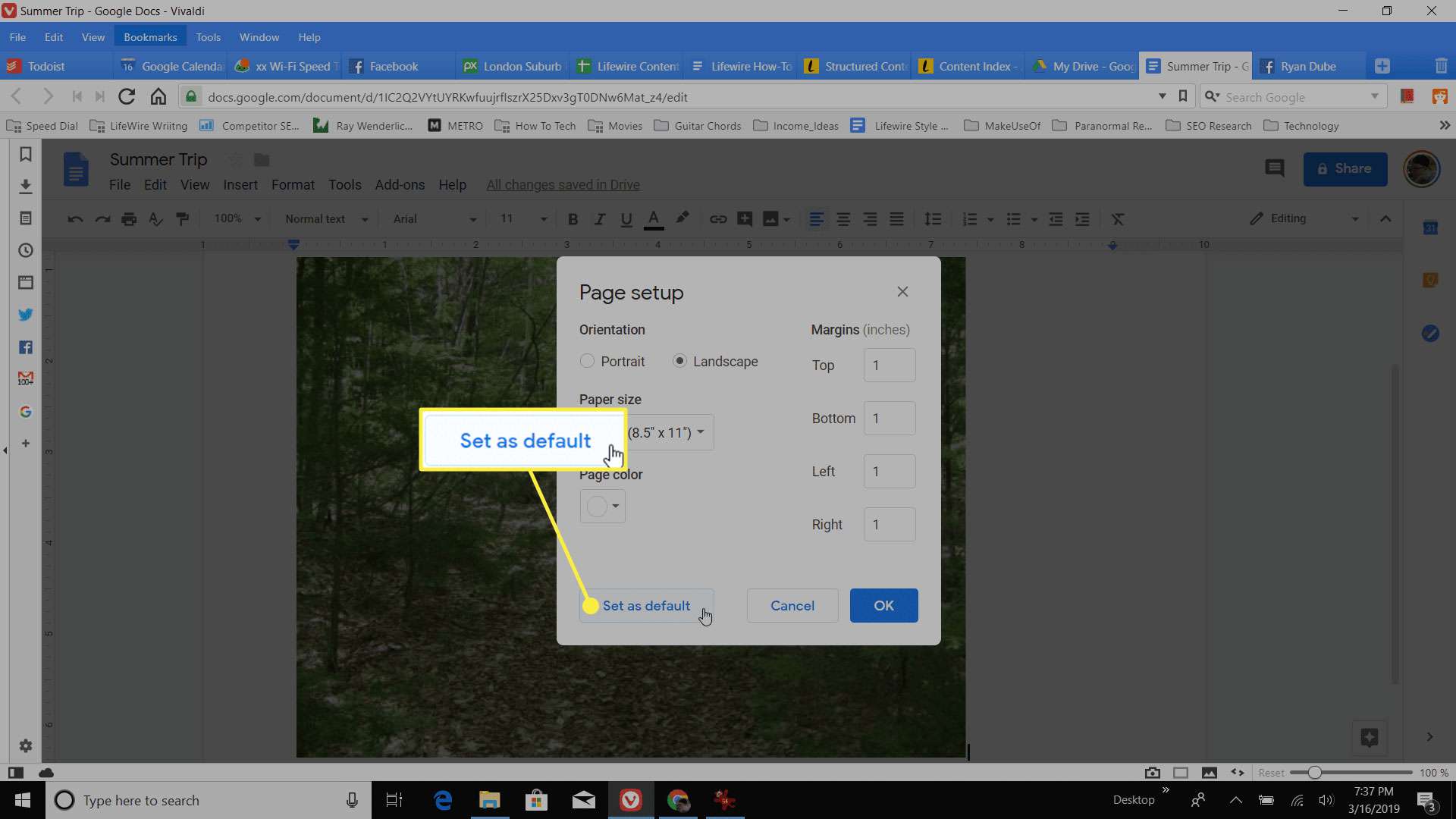Select the text highlight color icon
The width and height of the screenshot is (1456, 819).
(682, 218)
